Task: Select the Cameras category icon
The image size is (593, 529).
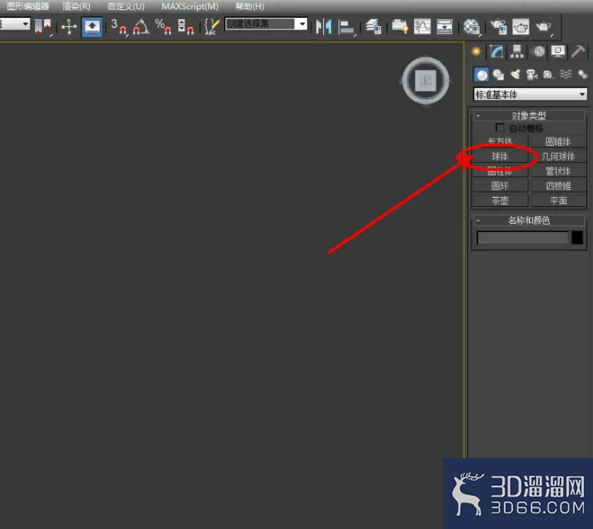Action: pyautogui.click(x=532, y=74)
